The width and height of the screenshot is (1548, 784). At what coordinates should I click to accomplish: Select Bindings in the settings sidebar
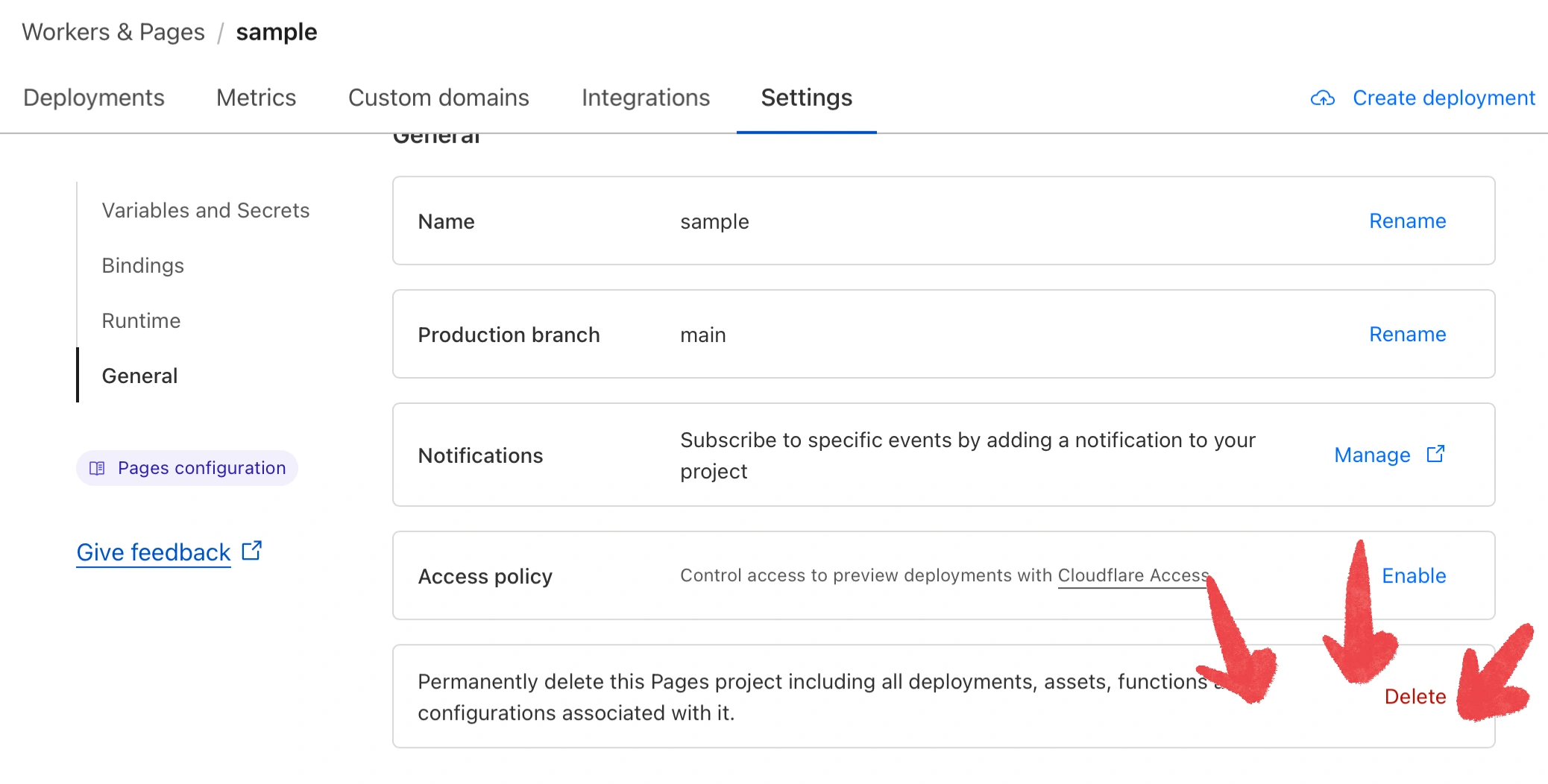142,265
